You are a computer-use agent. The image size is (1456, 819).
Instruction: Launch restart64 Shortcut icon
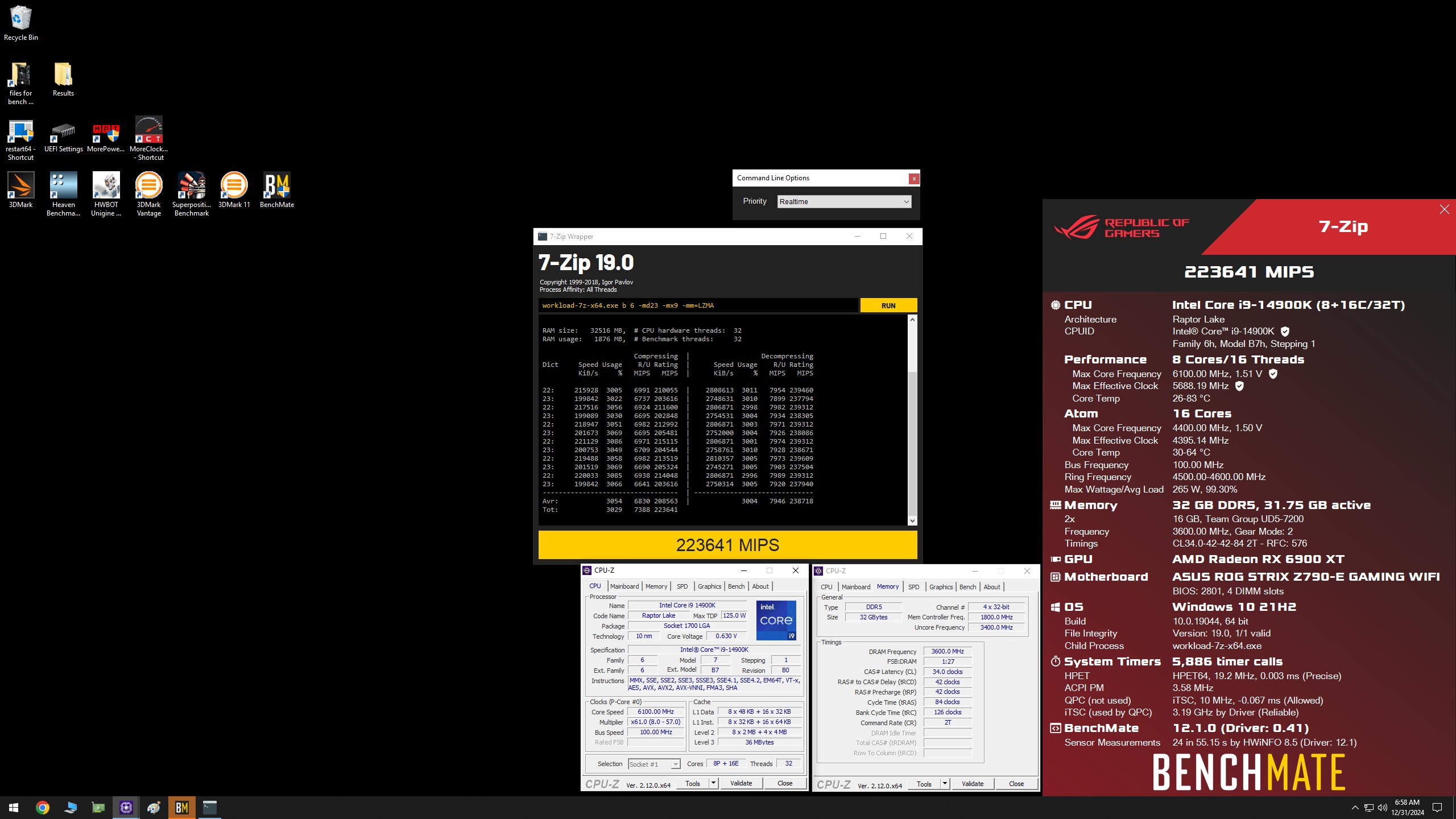20,139
